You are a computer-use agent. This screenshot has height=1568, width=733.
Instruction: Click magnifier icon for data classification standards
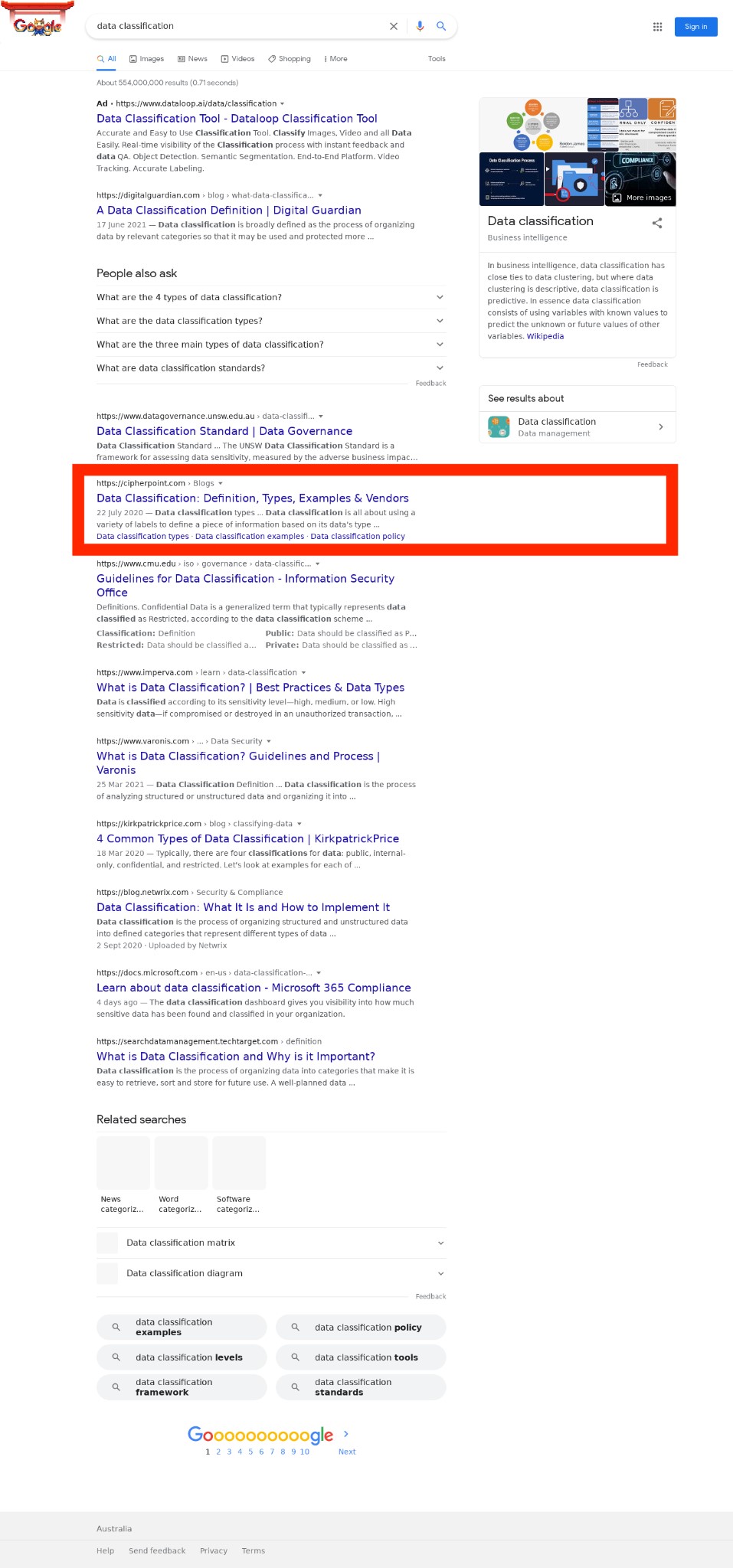pos(296,1387)
